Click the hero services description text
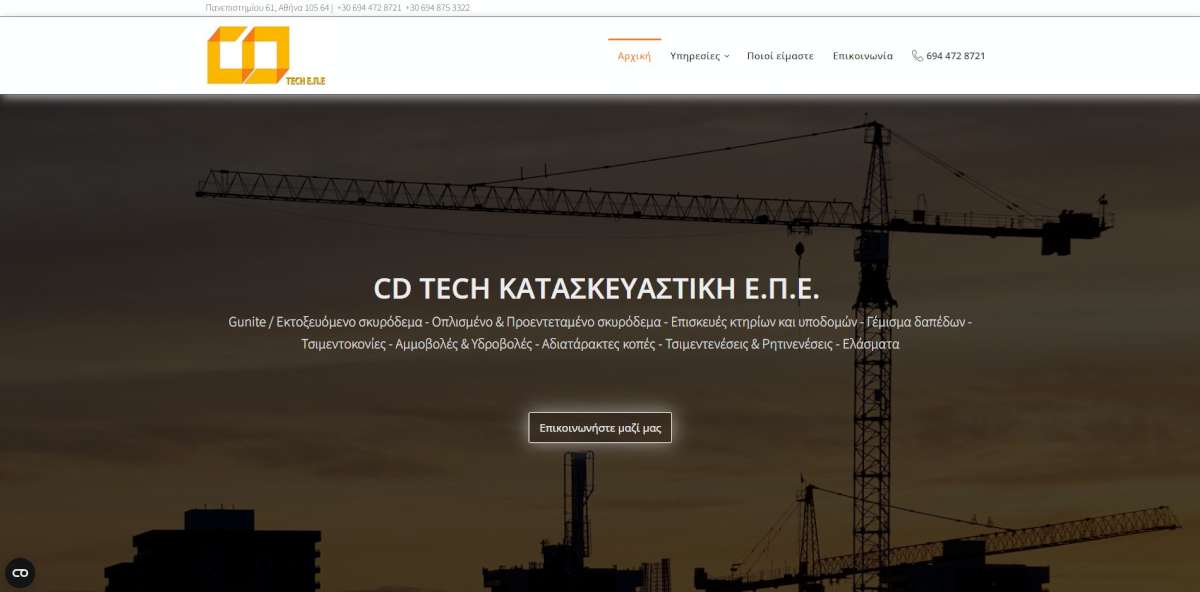This screenshot has width=1200, height=592. point(599,332)
